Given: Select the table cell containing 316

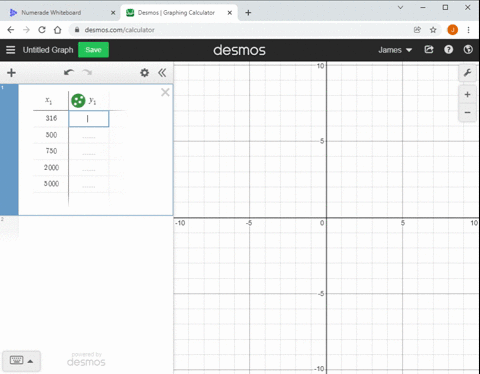Looking at the screenshot, I should click(x=51, y=118).
